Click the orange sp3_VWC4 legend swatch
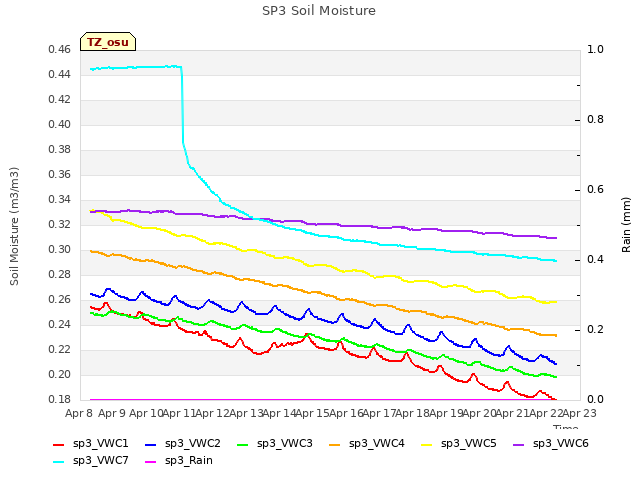640x480 pixels. click(x=335, y=445)
